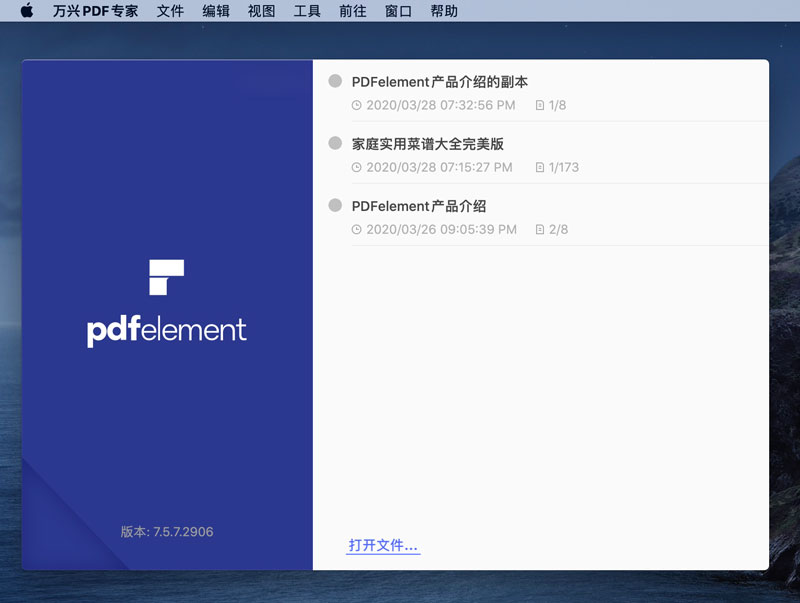Viewport: 800px width, 603px height.
Task: Click the page icon showing 1/8
Action: (538, 106)
